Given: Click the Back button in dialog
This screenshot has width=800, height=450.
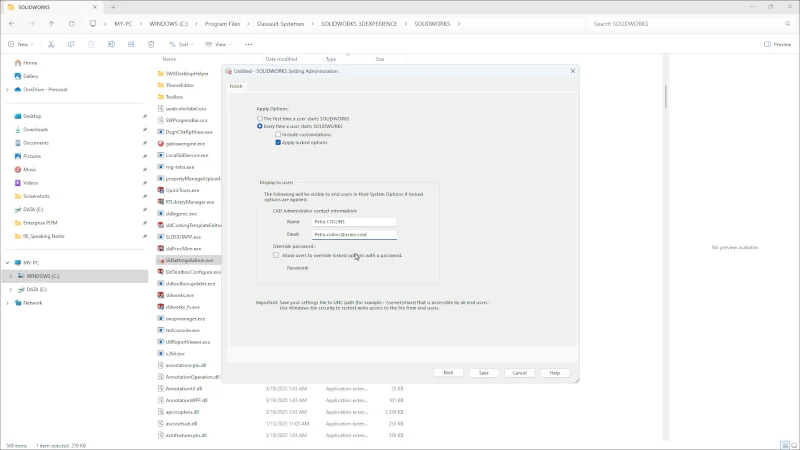Looking at the screenshot, I should coord(448,372).
